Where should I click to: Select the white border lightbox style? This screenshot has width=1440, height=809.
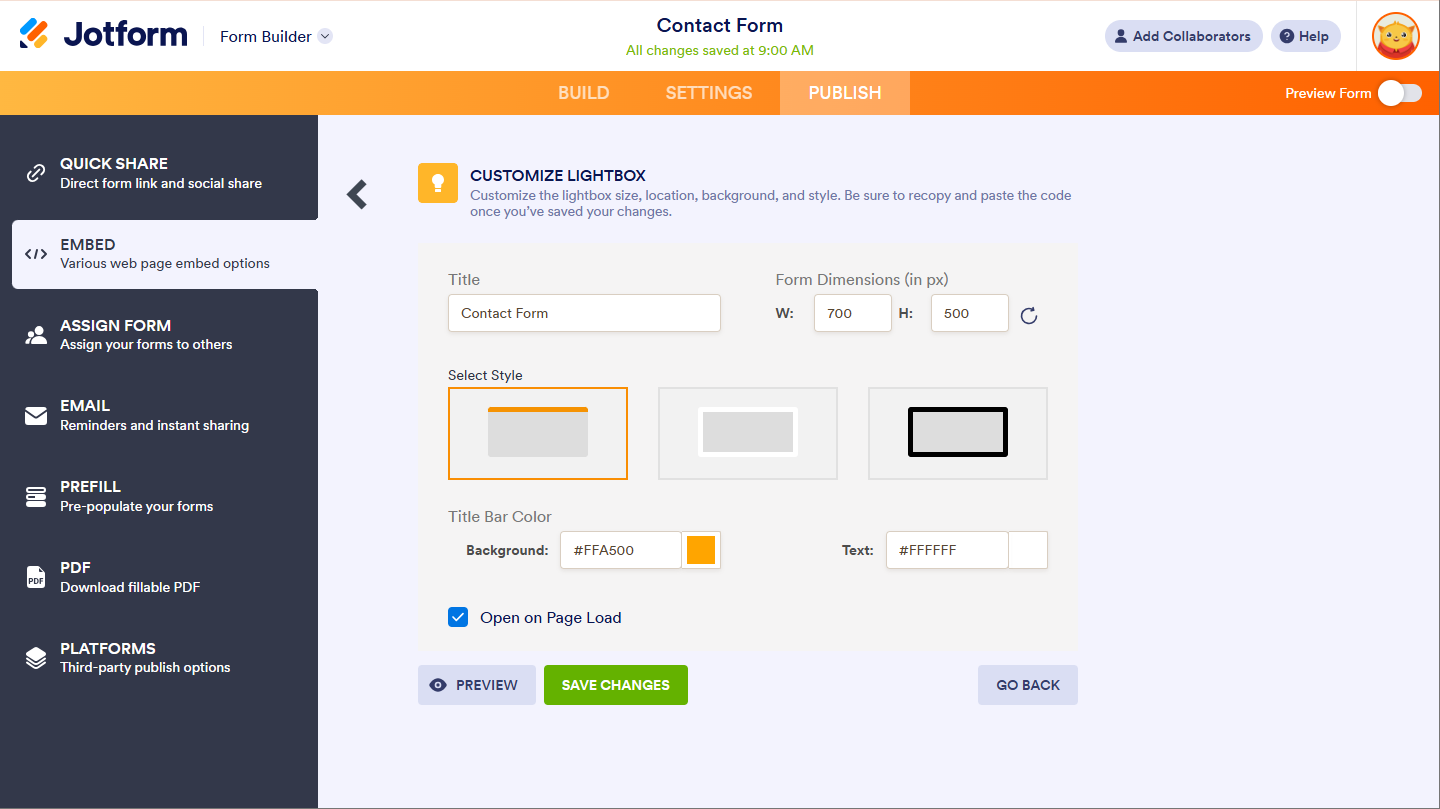pos(748,433)
